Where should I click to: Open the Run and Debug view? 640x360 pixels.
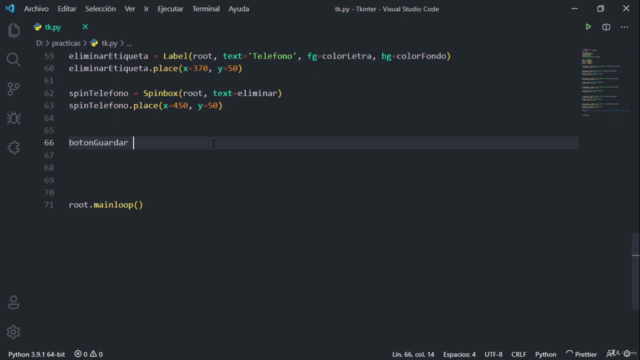point(13,118)
